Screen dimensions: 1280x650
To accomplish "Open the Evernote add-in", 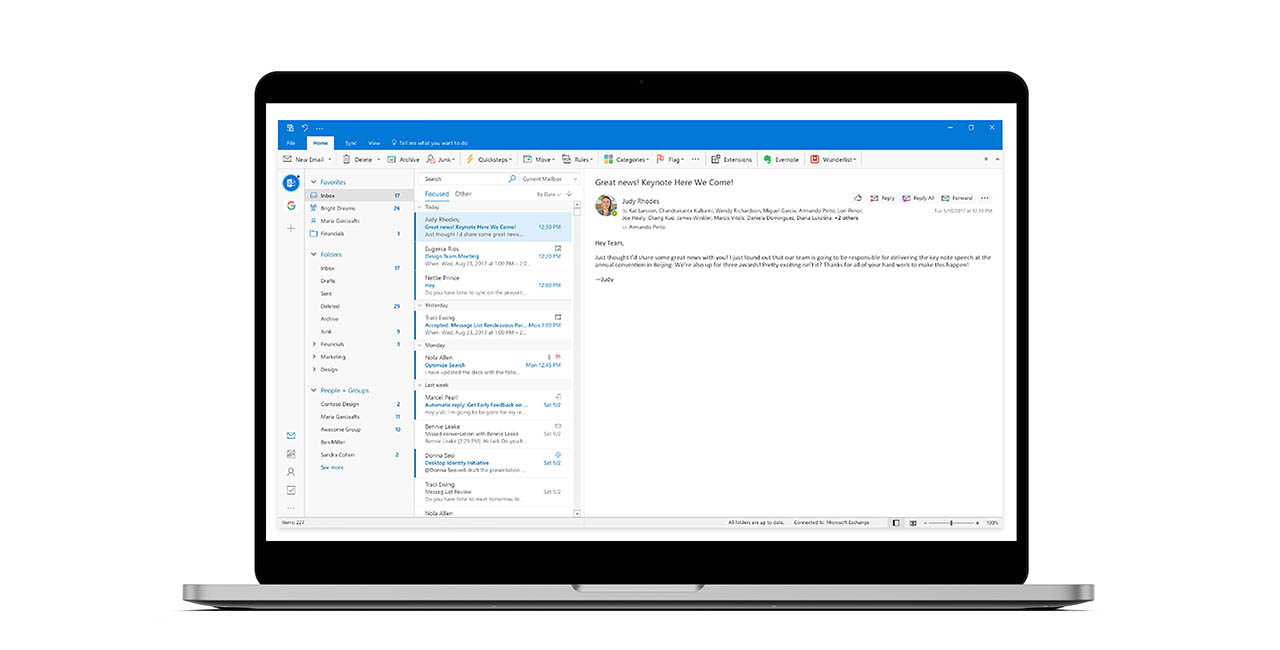I will click(781, 159).
